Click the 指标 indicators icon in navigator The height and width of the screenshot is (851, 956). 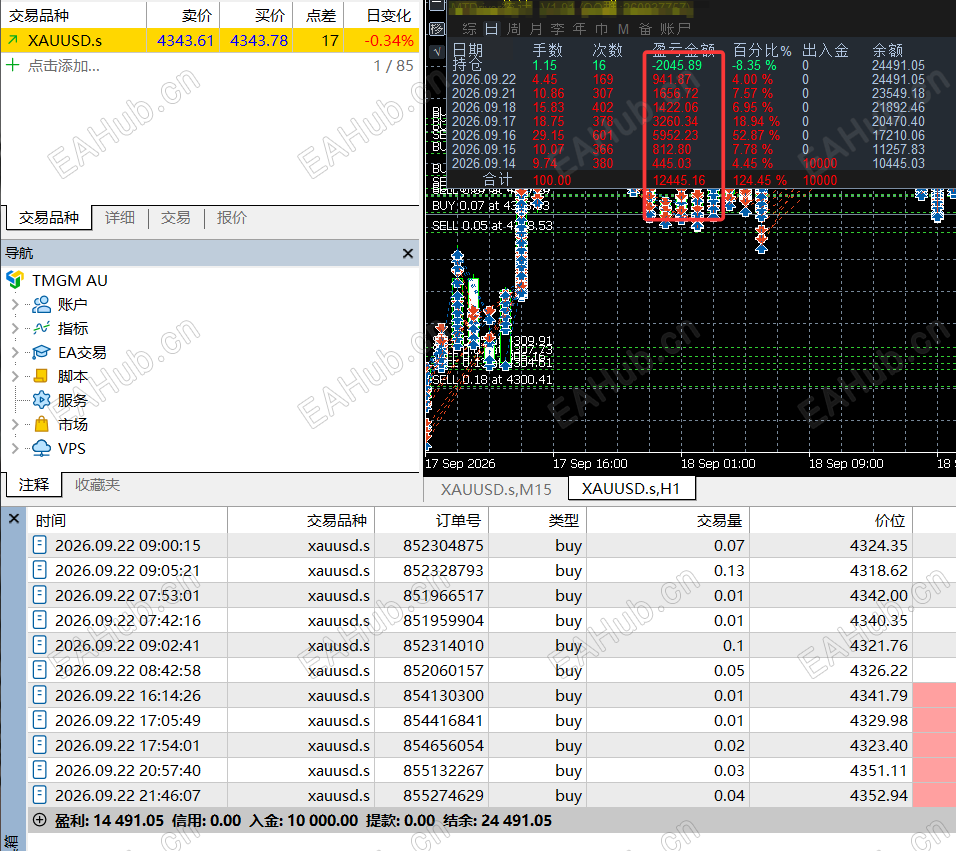(x=41, y=329)
